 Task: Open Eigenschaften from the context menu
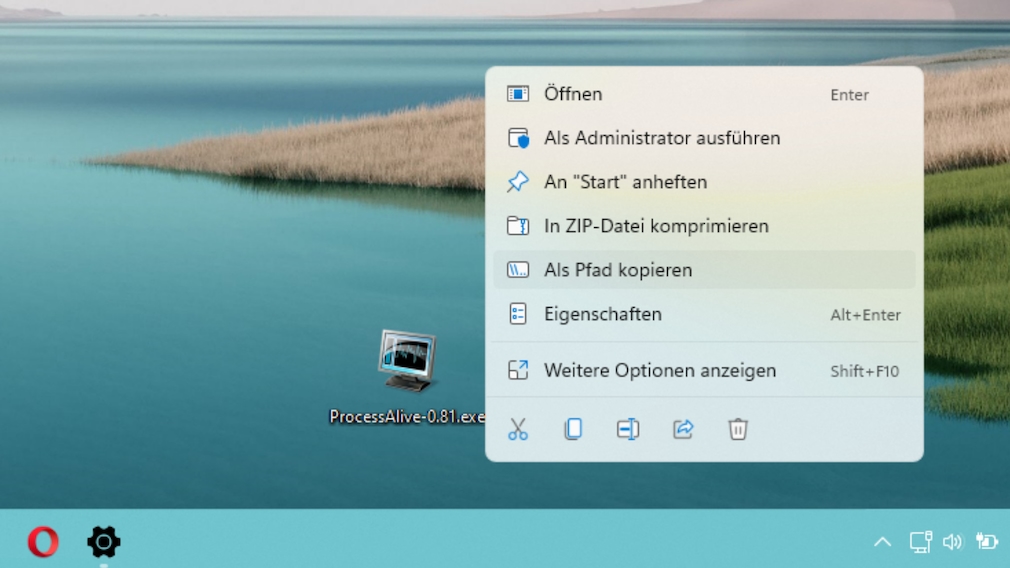704,314
